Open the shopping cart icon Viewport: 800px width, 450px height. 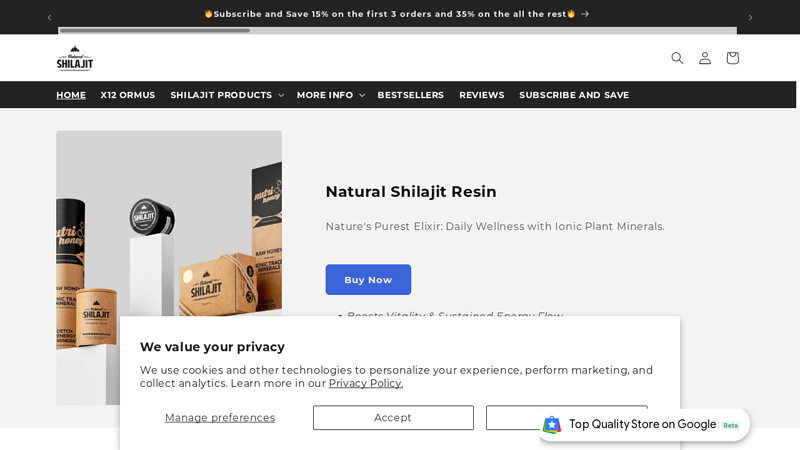pyautogui.click(x=732, y=58)
